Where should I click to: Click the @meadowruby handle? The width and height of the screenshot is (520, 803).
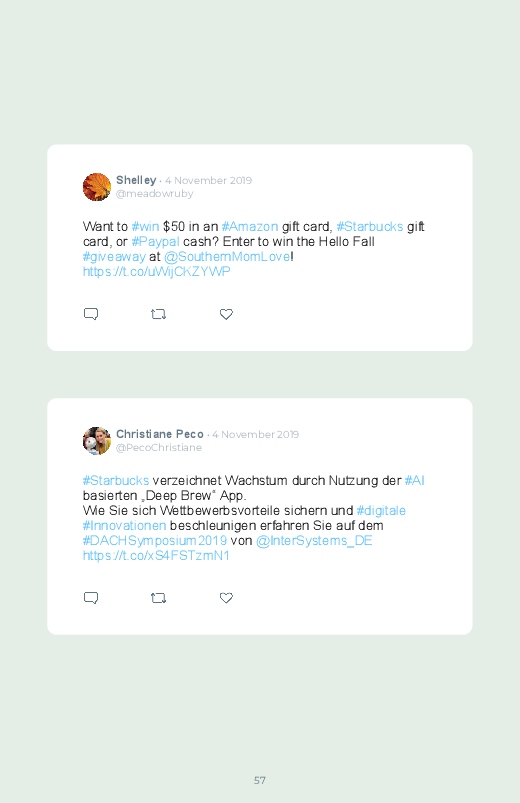pos(154,194)
